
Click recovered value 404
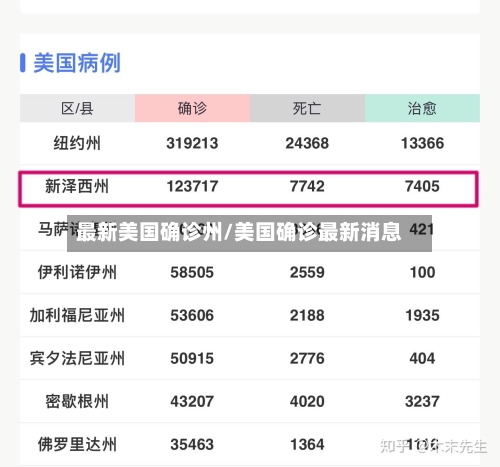tap(422, 358)
